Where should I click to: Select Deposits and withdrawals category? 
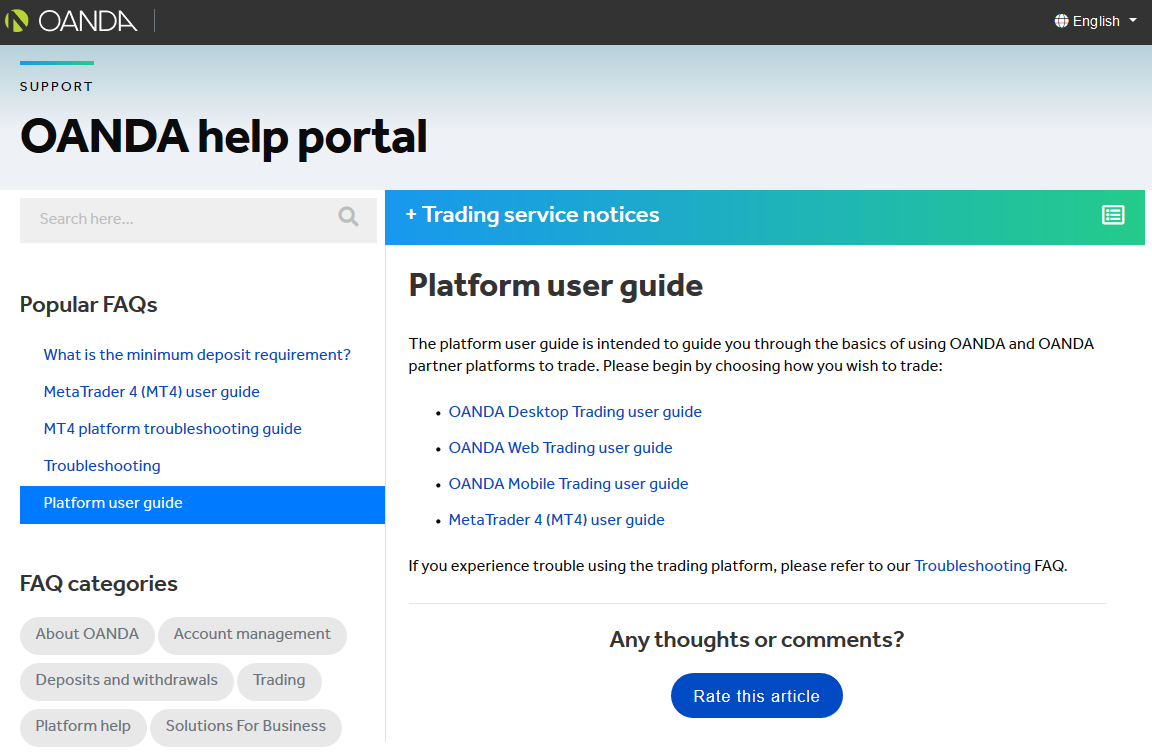click(x=126, y=681)
